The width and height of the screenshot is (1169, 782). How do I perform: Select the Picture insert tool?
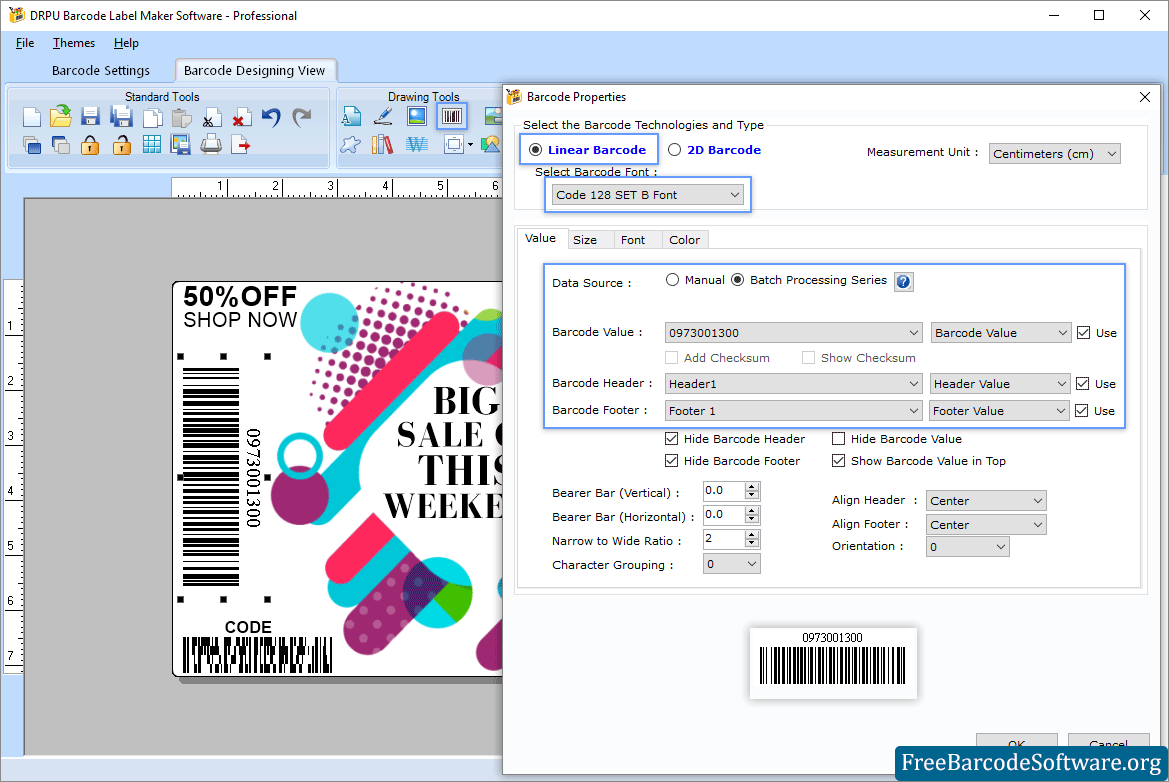[417, 116]
